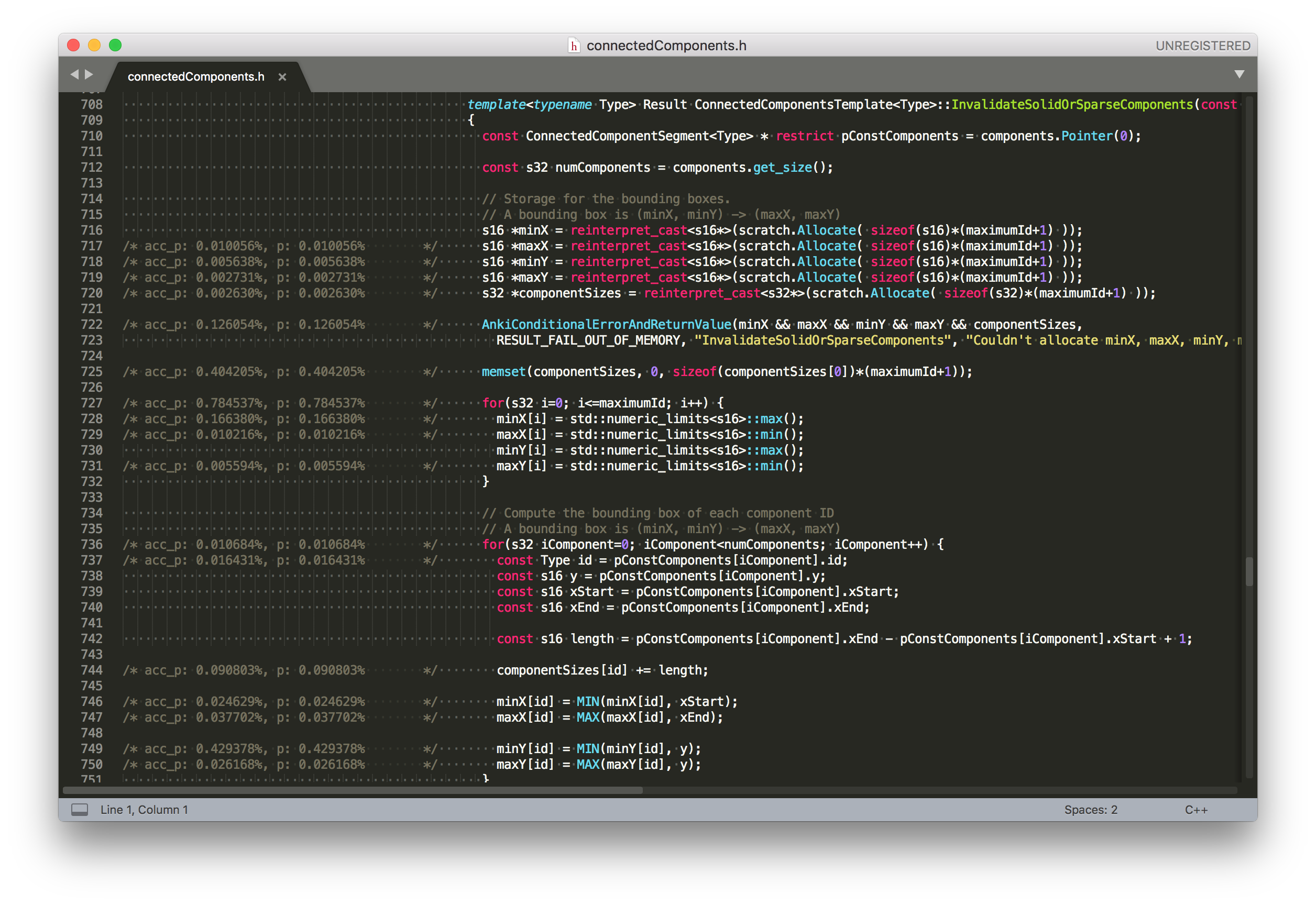Screen dimensions: 1316x905
Task: Click the green zoom window button
Action: tap(115, 46)
